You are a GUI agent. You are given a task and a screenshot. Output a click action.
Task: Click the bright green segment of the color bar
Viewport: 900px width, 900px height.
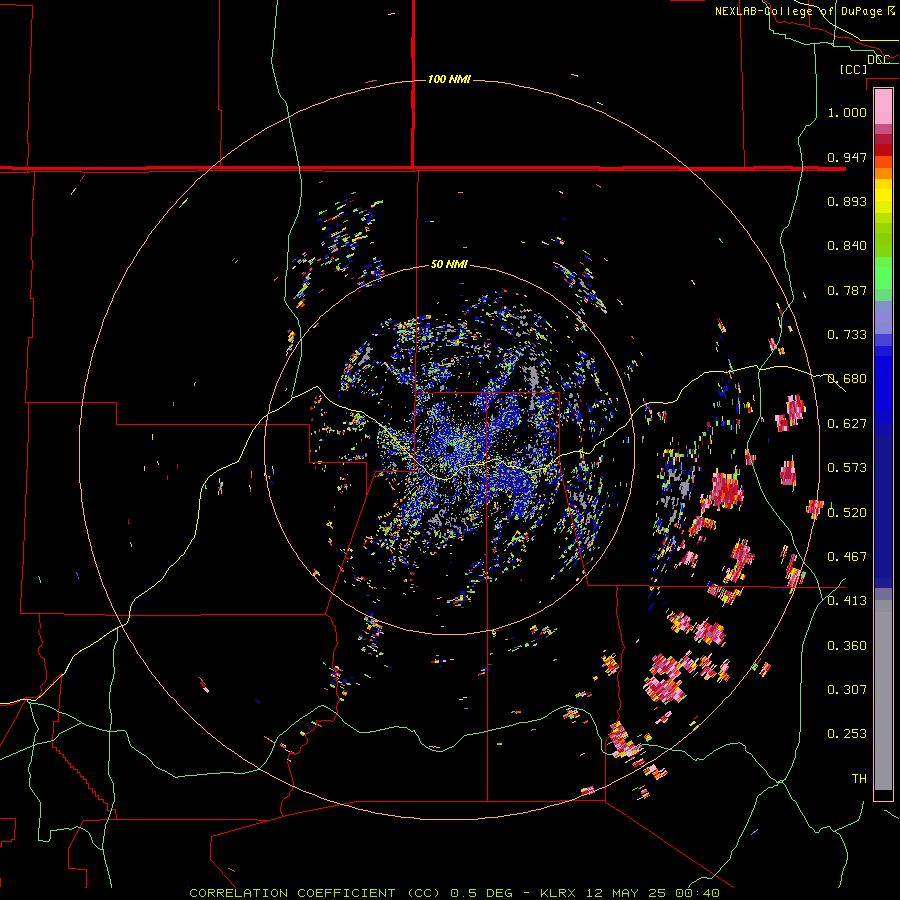883,273
